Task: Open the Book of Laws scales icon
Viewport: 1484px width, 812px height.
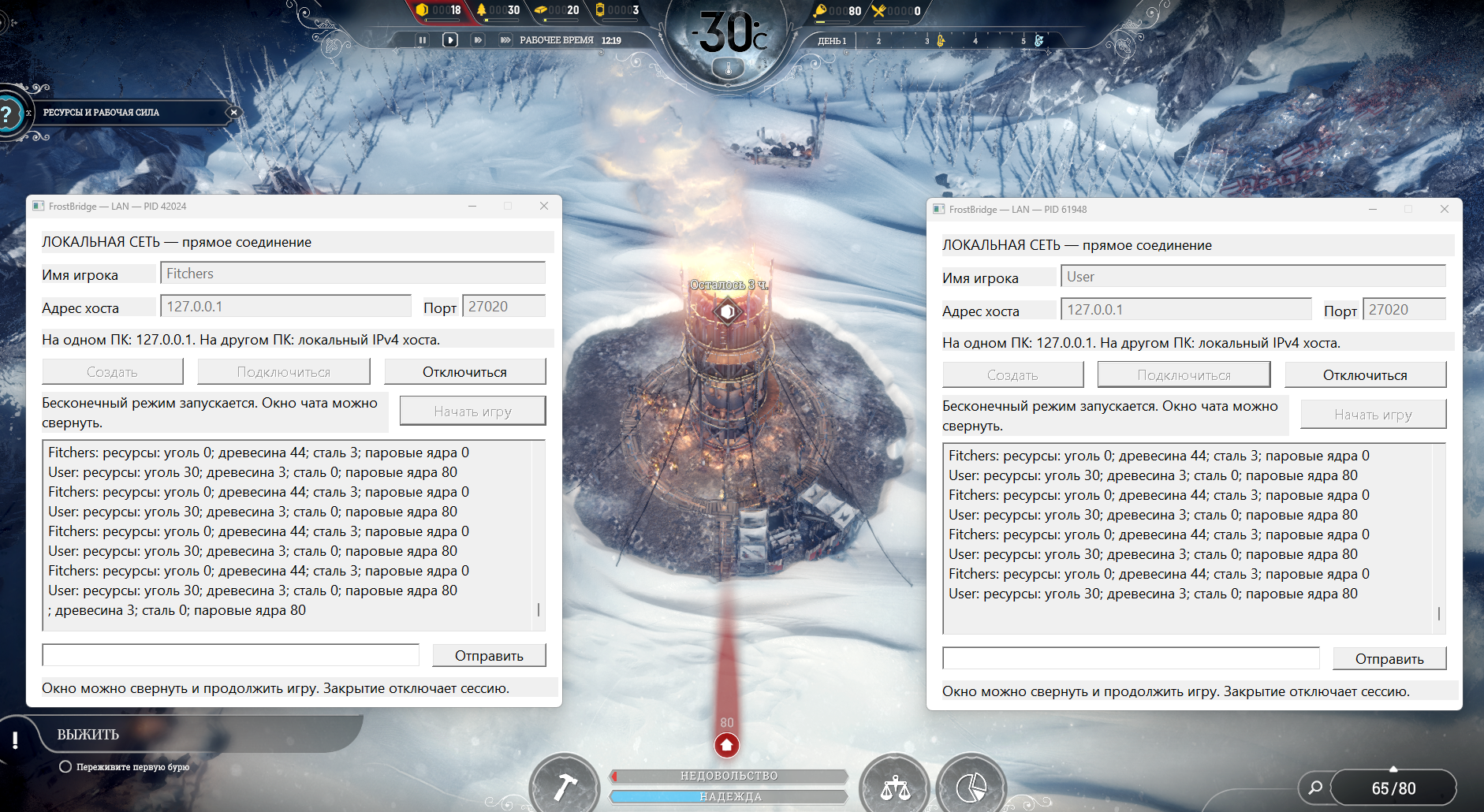Action: (x=895, y=787)
